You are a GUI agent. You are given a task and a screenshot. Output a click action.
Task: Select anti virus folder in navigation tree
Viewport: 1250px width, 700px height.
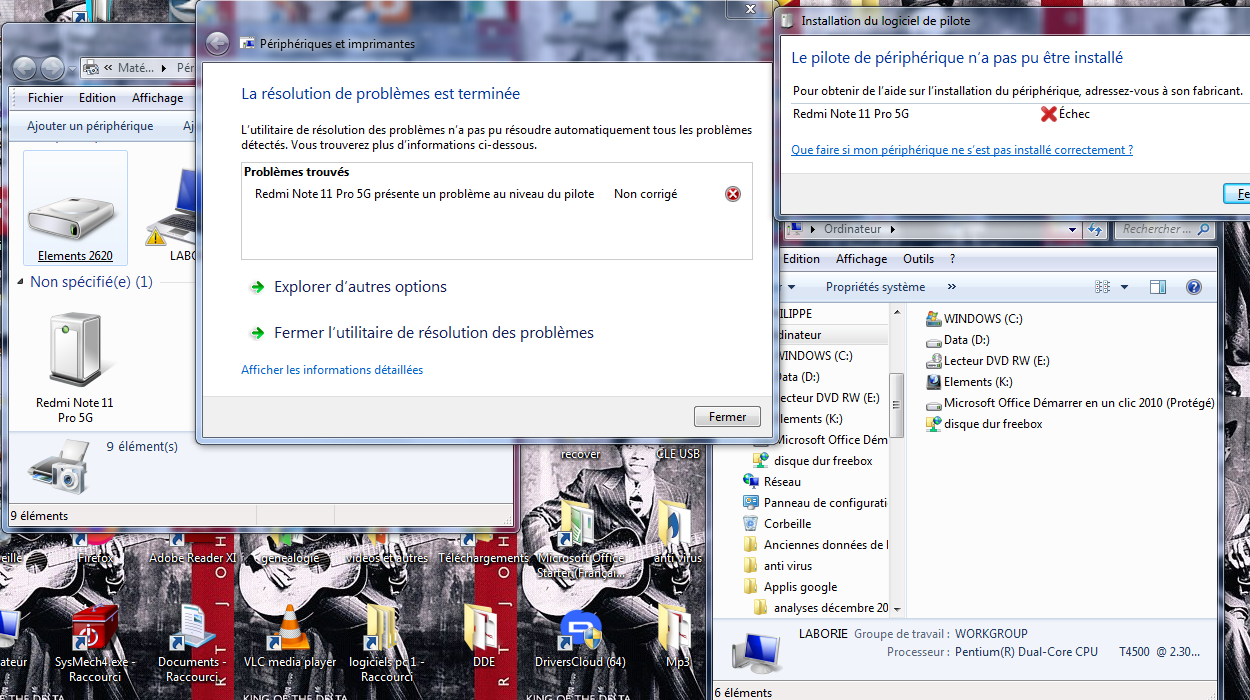(x=778, y=566)
